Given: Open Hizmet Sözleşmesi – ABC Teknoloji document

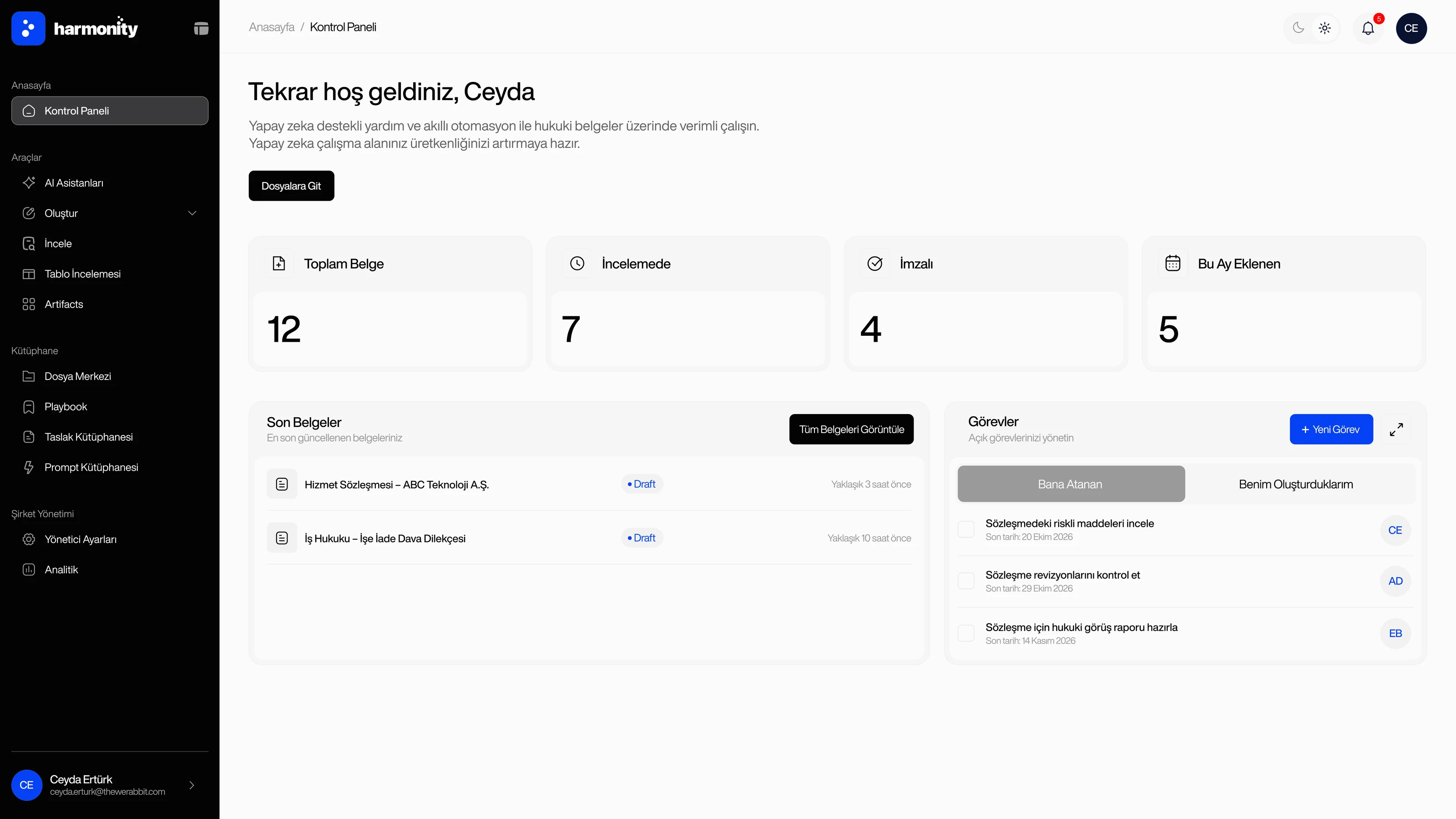Looking at the screenshot, I should pyautogui.click(x=589, y=485).
